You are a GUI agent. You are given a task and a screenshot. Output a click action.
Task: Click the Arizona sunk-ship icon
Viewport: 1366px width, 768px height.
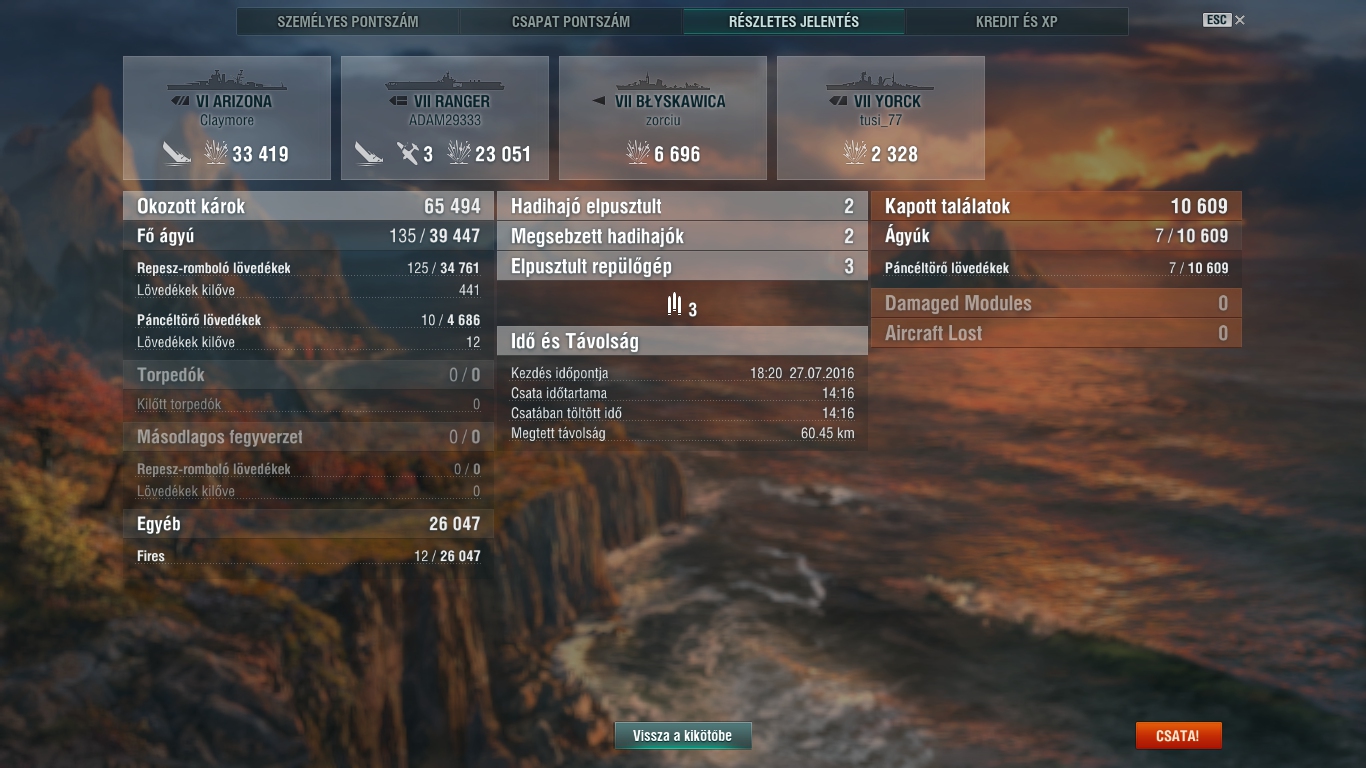[x=177, y=153]
